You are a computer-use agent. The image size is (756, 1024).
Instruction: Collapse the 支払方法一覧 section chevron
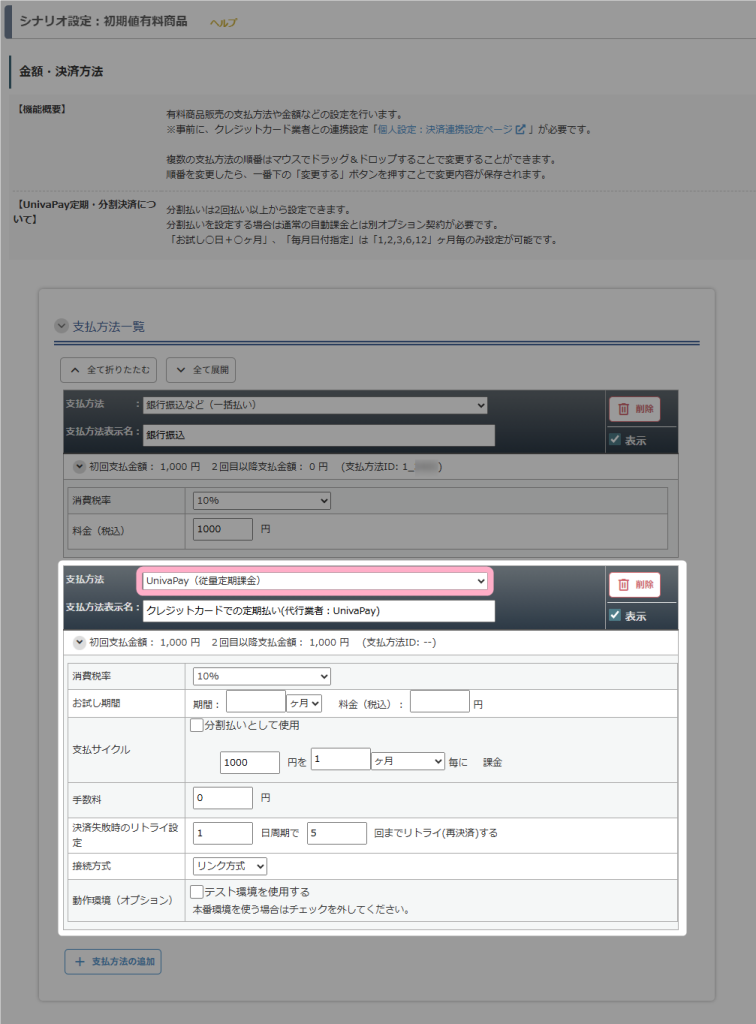tap(61, 326)
